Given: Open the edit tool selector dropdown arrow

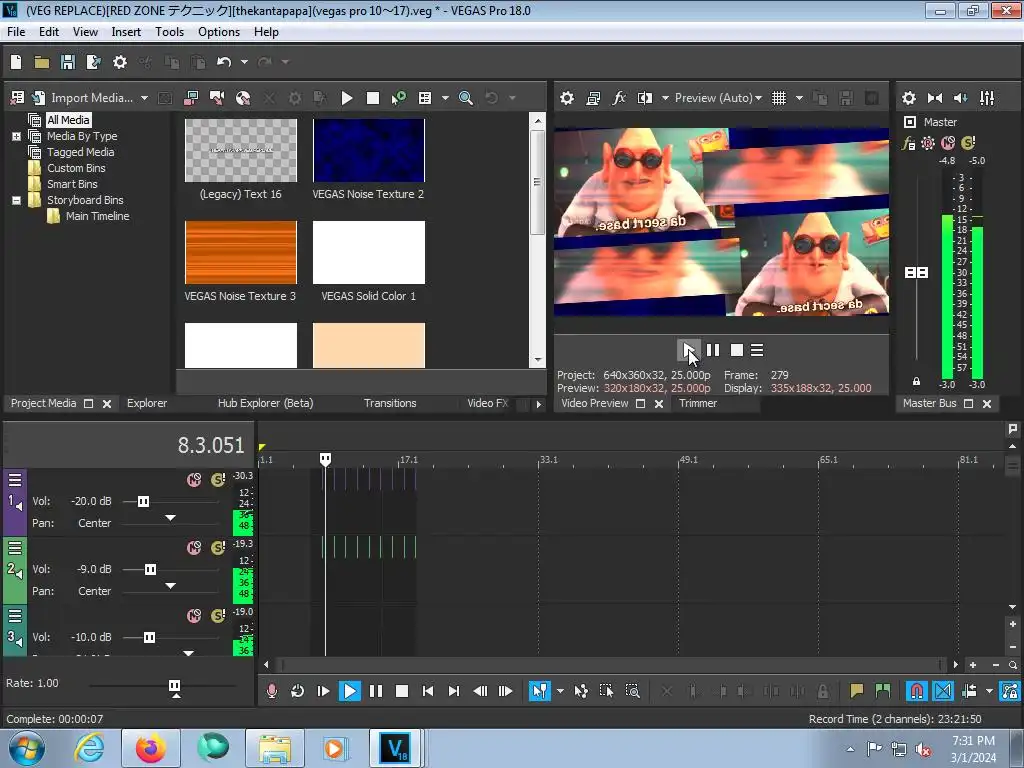Looking at the screenshot, I should (x=560, y=691).
